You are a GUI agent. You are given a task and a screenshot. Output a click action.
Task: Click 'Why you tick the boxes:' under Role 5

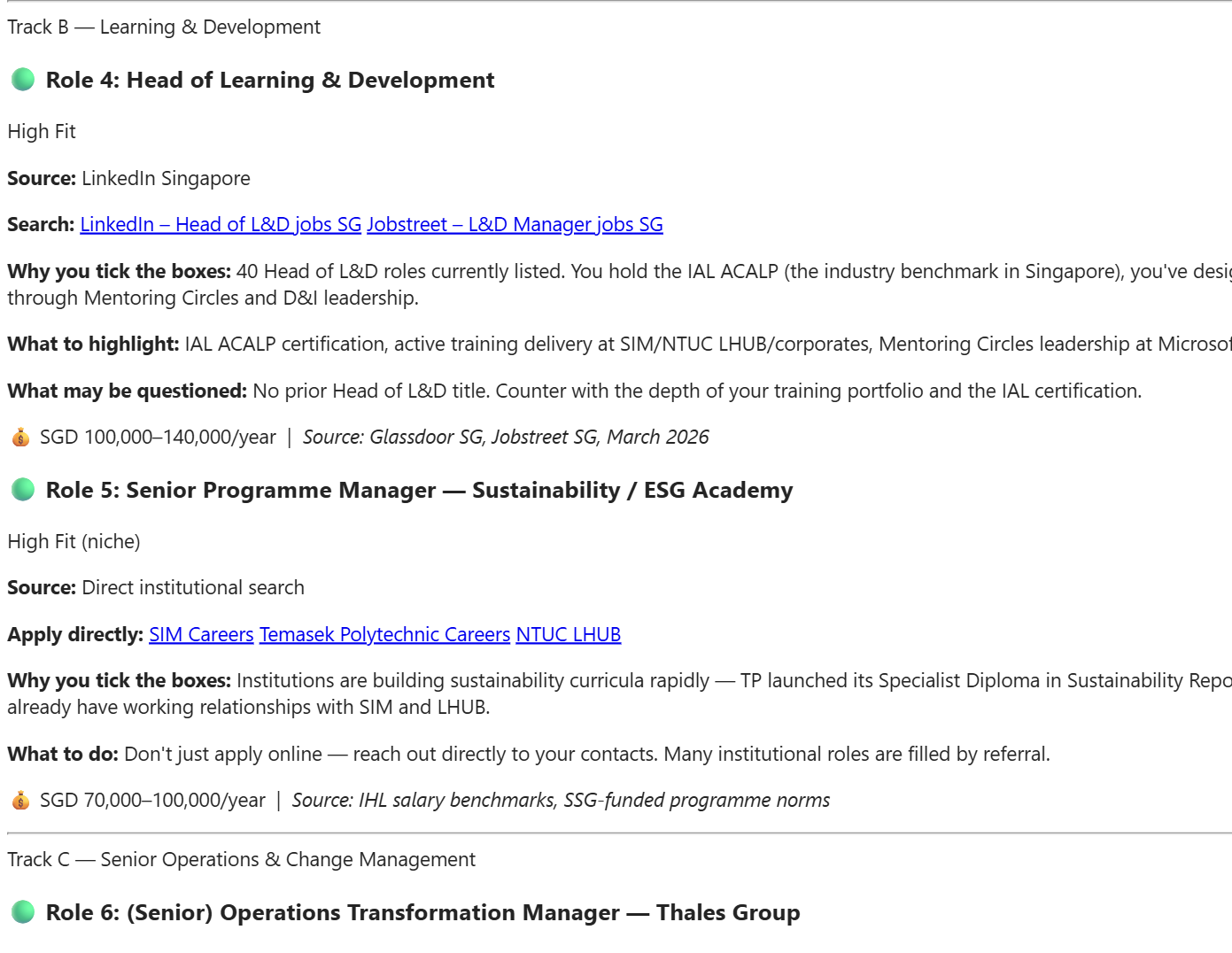tap(119, 680)
